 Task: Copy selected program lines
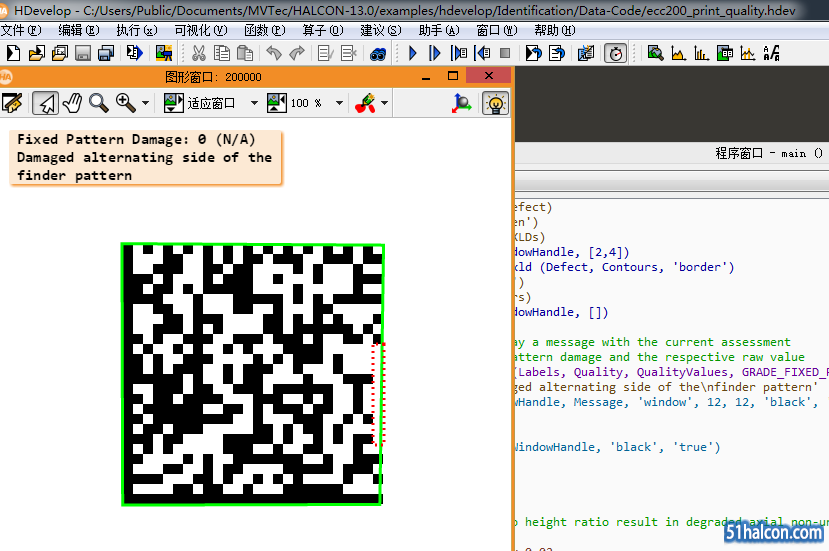(222, 53)
